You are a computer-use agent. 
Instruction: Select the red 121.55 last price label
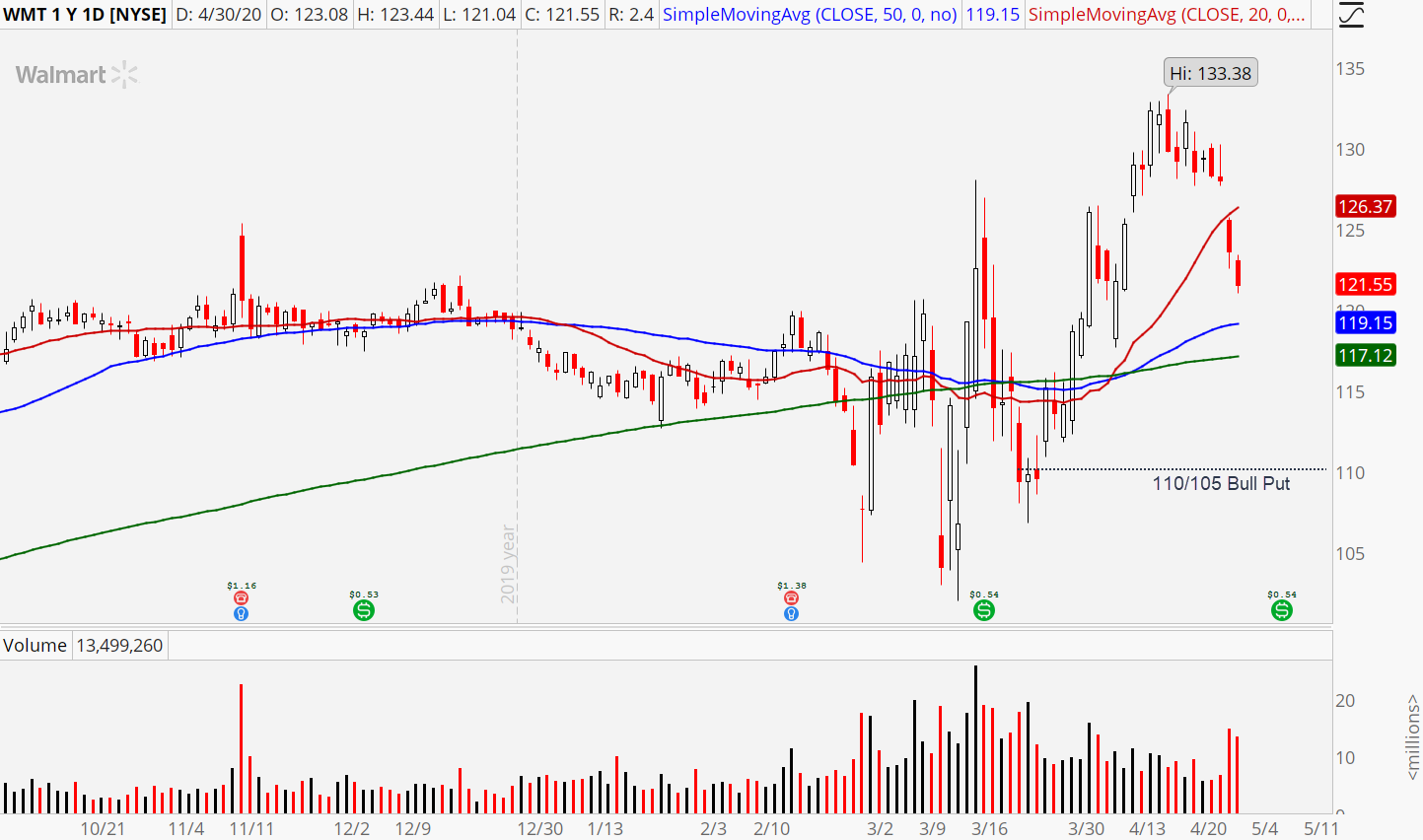coord(1366,284)
